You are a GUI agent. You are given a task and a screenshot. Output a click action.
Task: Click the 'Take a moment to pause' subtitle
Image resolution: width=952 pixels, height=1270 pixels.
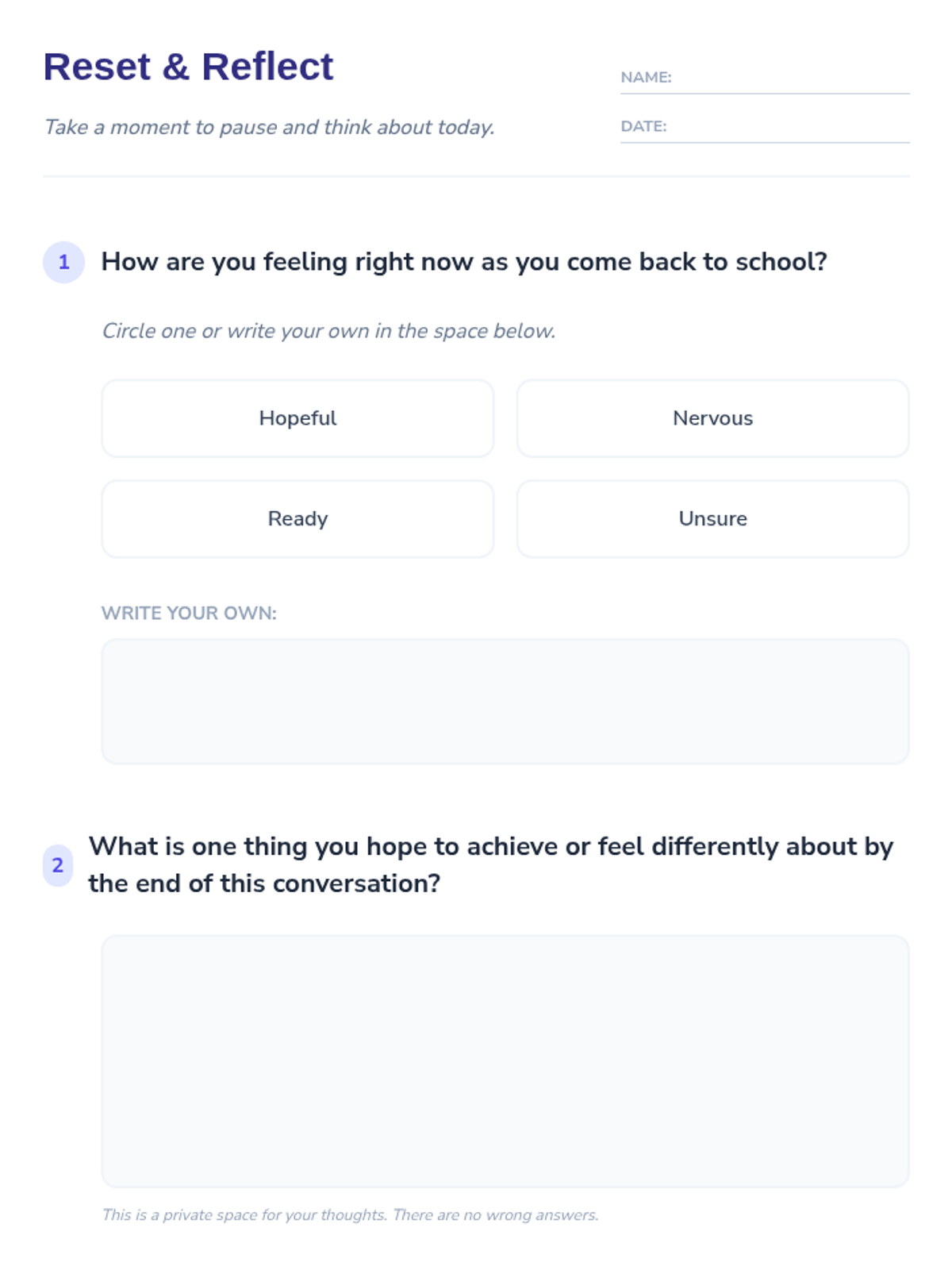tap(269, 127)
